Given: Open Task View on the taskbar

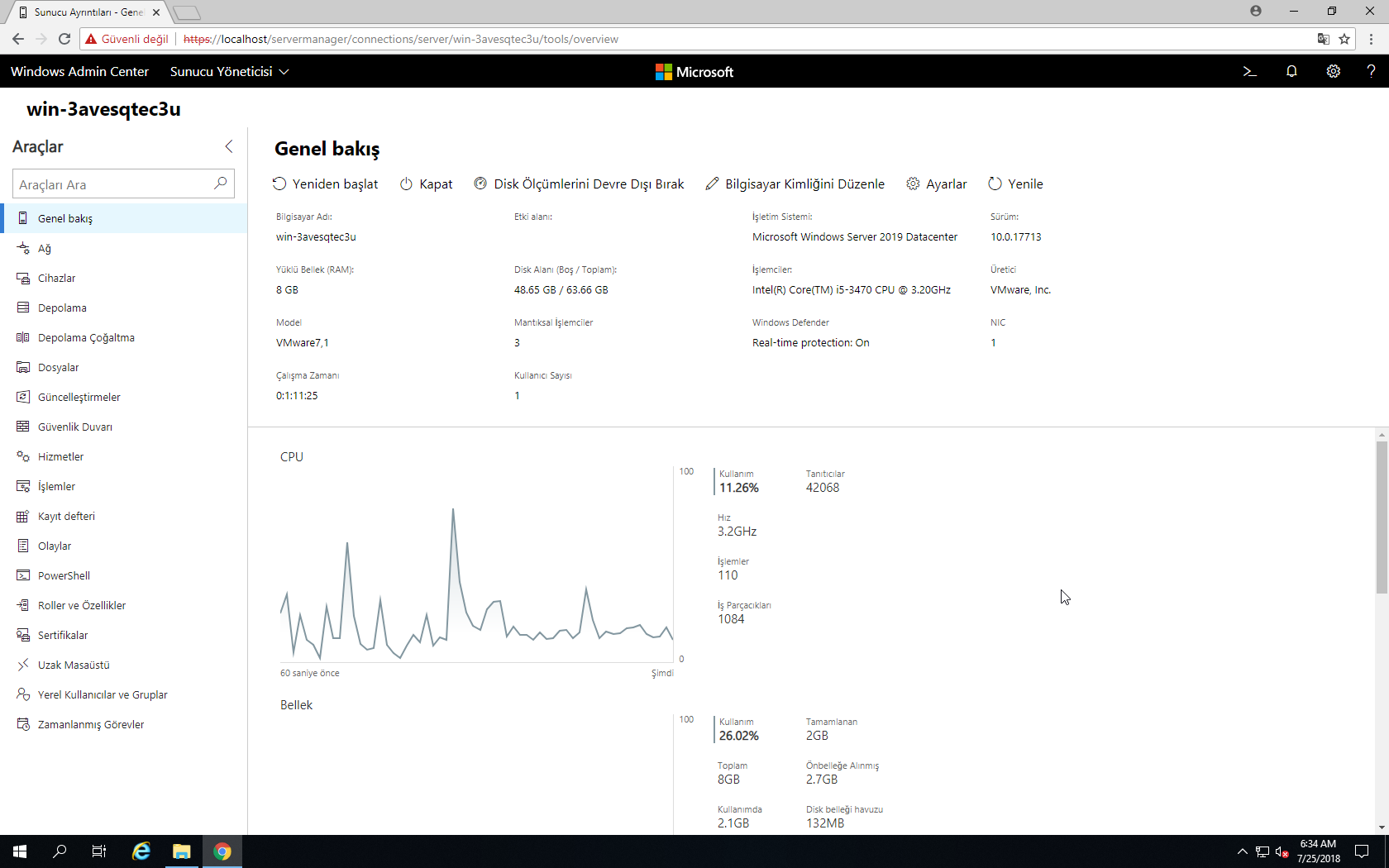Looking at the screenshot, I should pos(99,851).
